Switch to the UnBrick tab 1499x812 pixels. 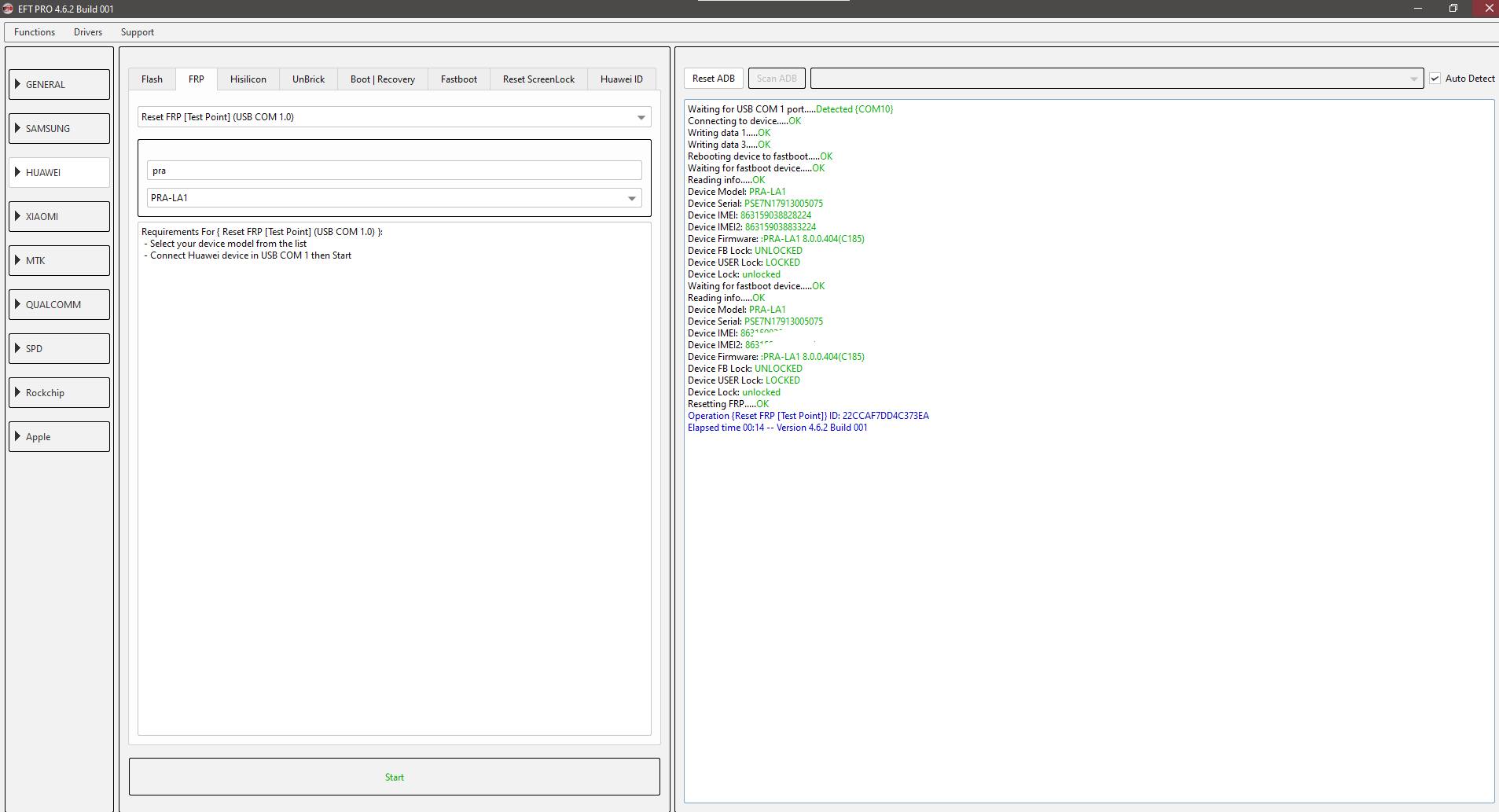pos(308,79)
